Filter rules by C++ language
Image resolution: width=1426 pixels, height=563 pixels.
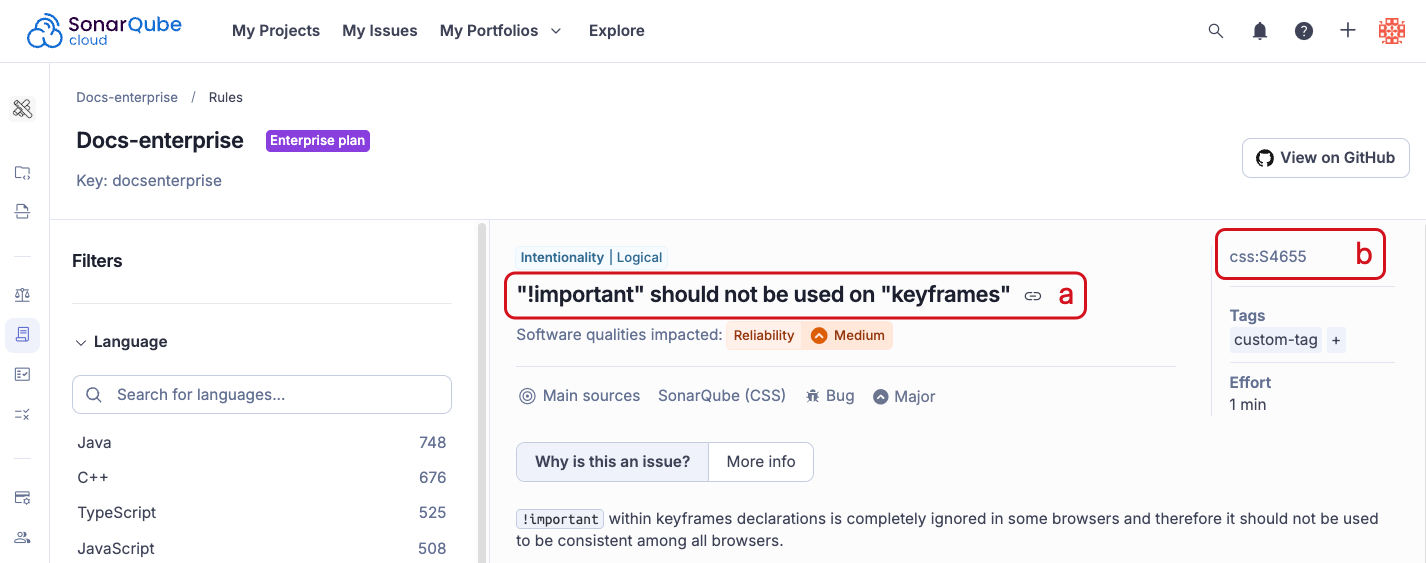click(x=262, y=478)
